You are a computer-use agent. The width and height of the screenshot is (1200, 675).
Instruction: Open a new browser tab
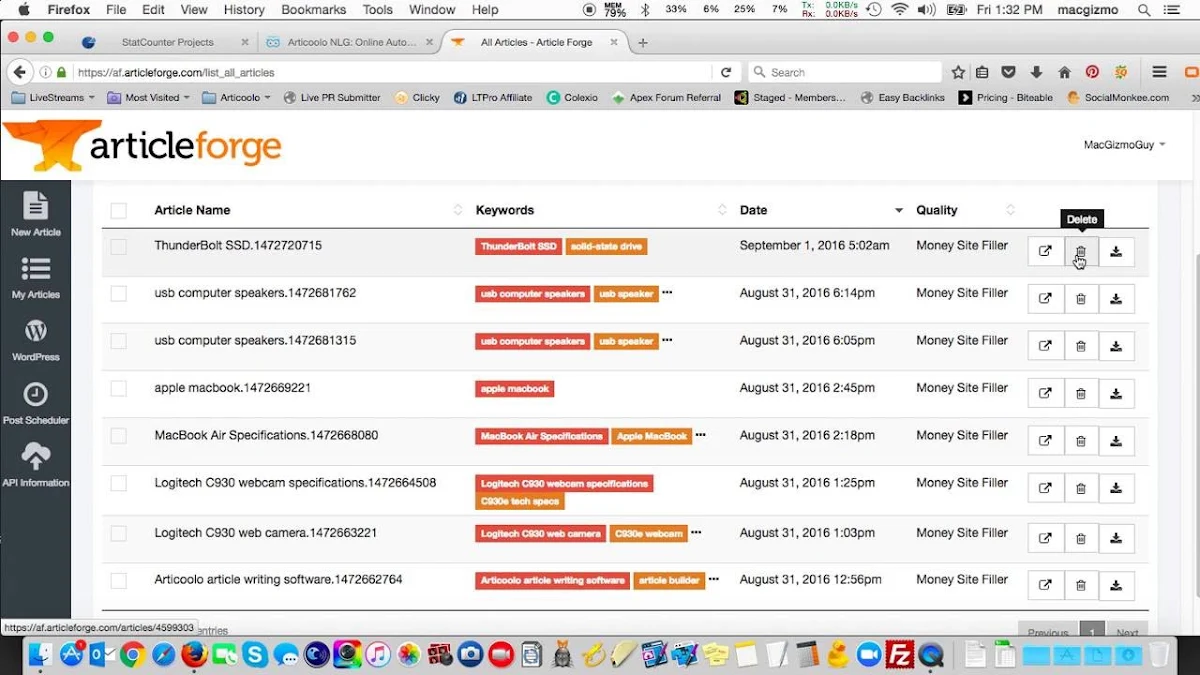tap(643, 43)
